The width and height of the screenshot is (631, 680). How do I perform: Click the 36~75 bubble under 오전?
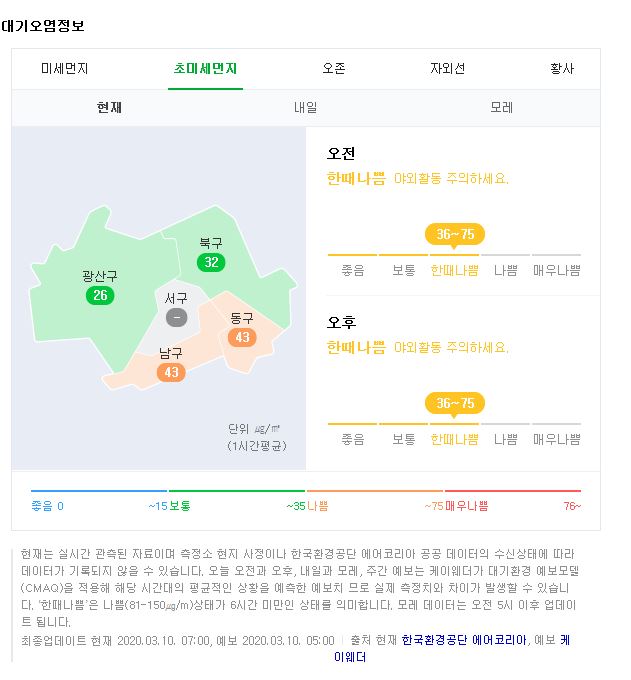(x=454, y=234)
